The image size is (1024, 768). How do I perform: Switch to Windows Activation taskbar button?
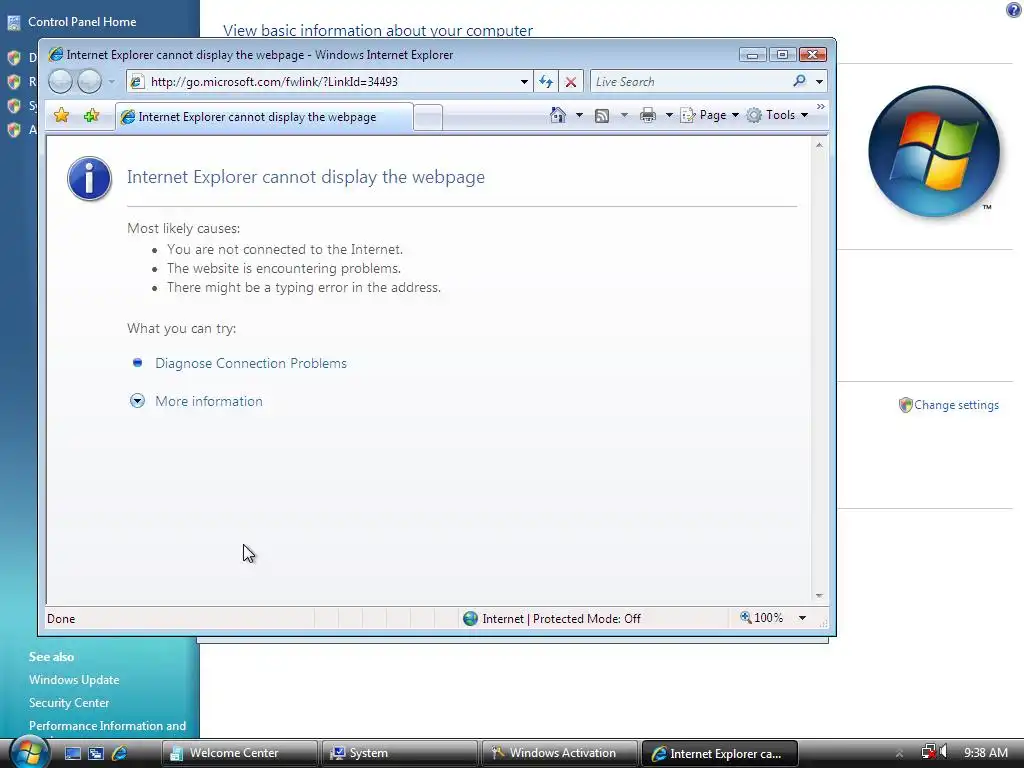[x=559, y=753]
